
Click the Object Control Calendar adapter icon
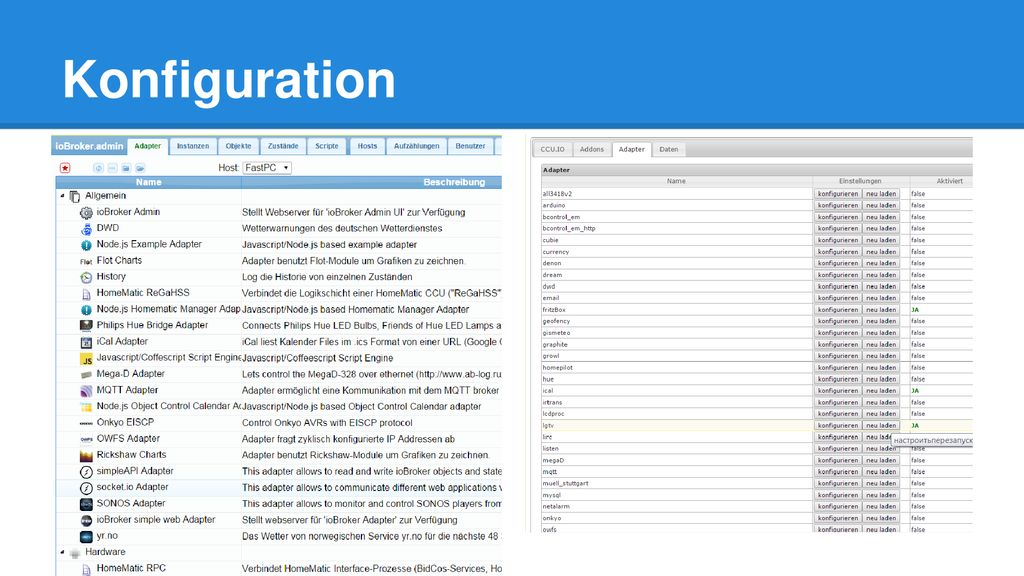86,407
